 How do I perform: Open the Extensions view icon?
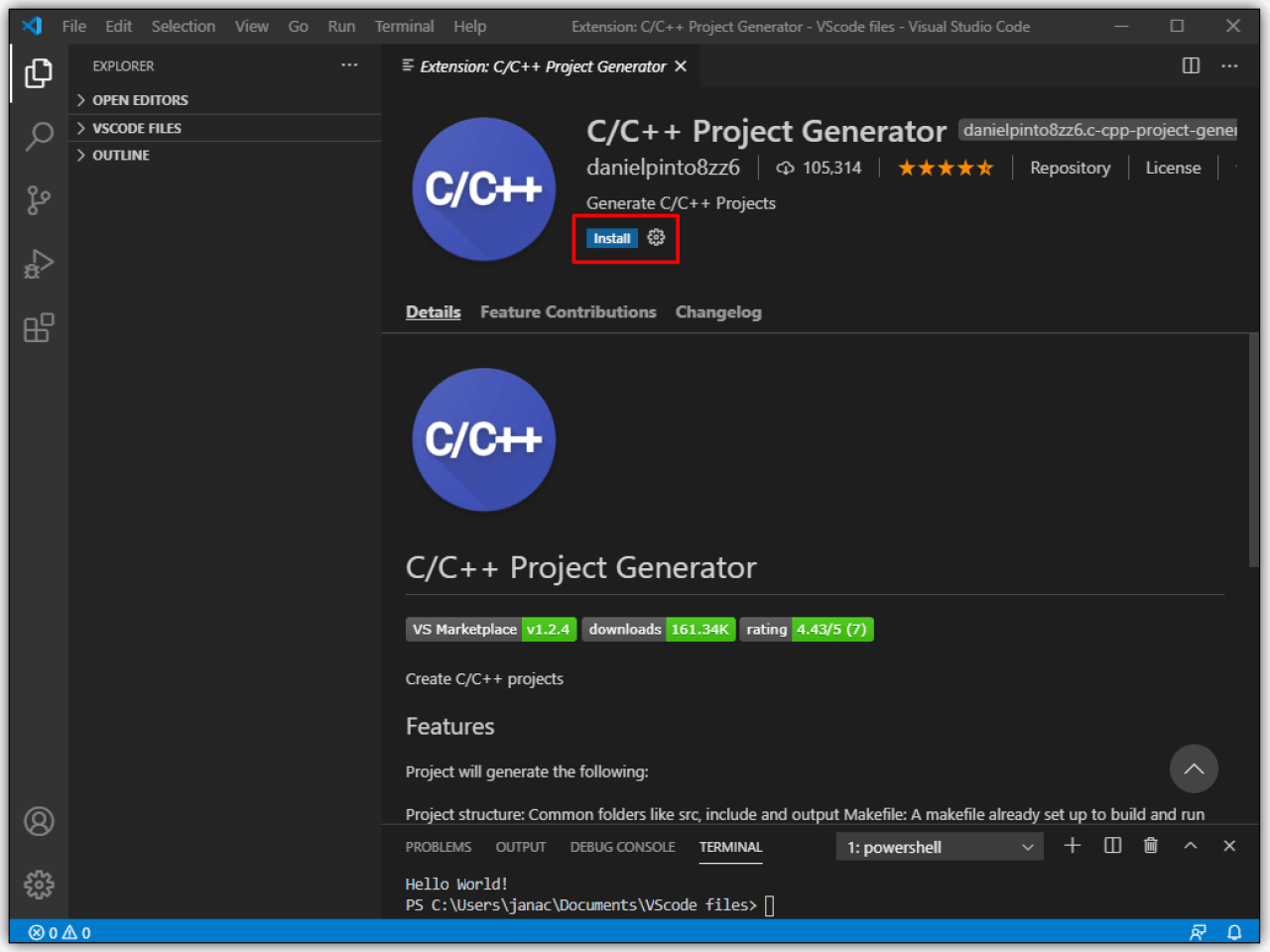click(38, 327)
